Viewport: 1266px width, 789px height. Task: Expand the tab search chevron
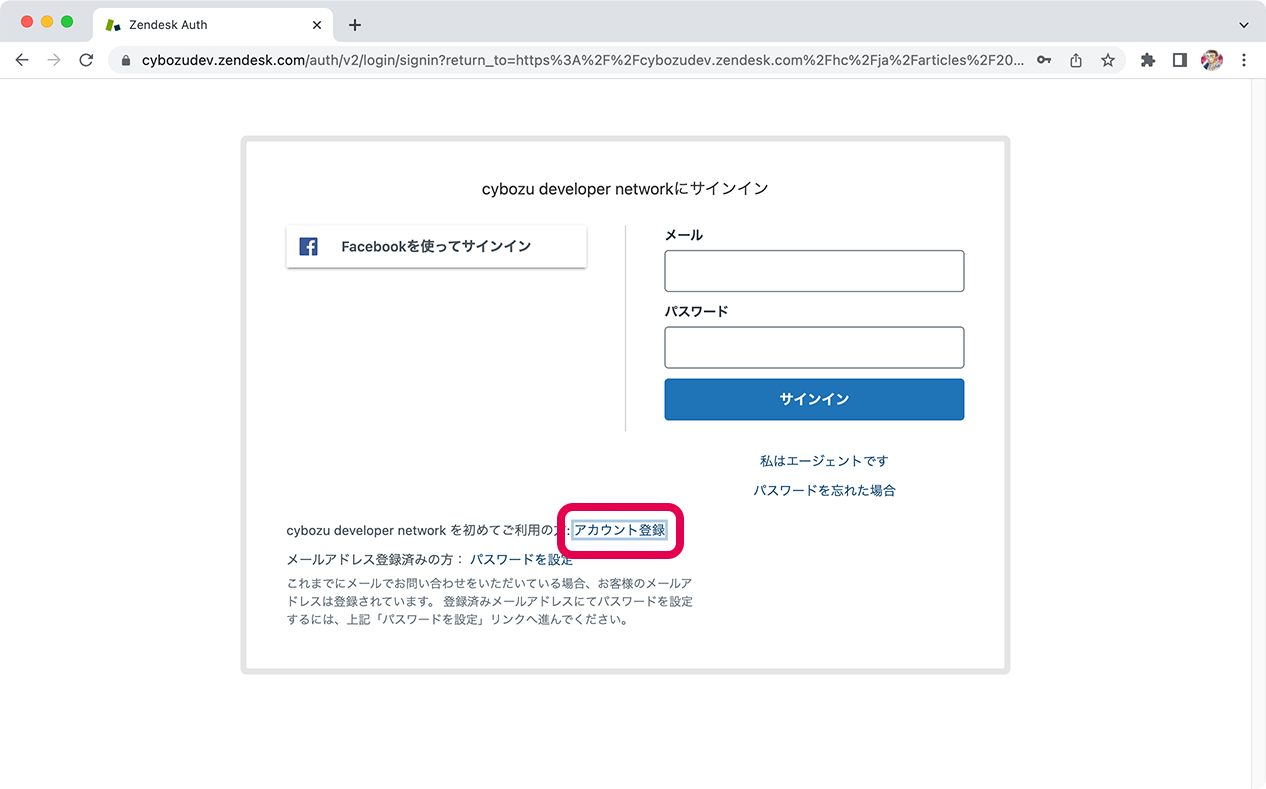click(x=1244, y=25)
